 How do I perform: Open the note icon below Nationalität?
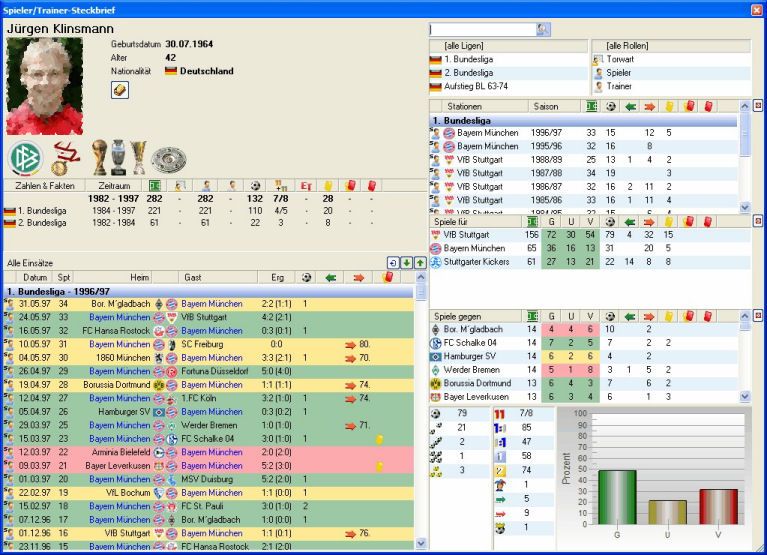pos(120,90)
